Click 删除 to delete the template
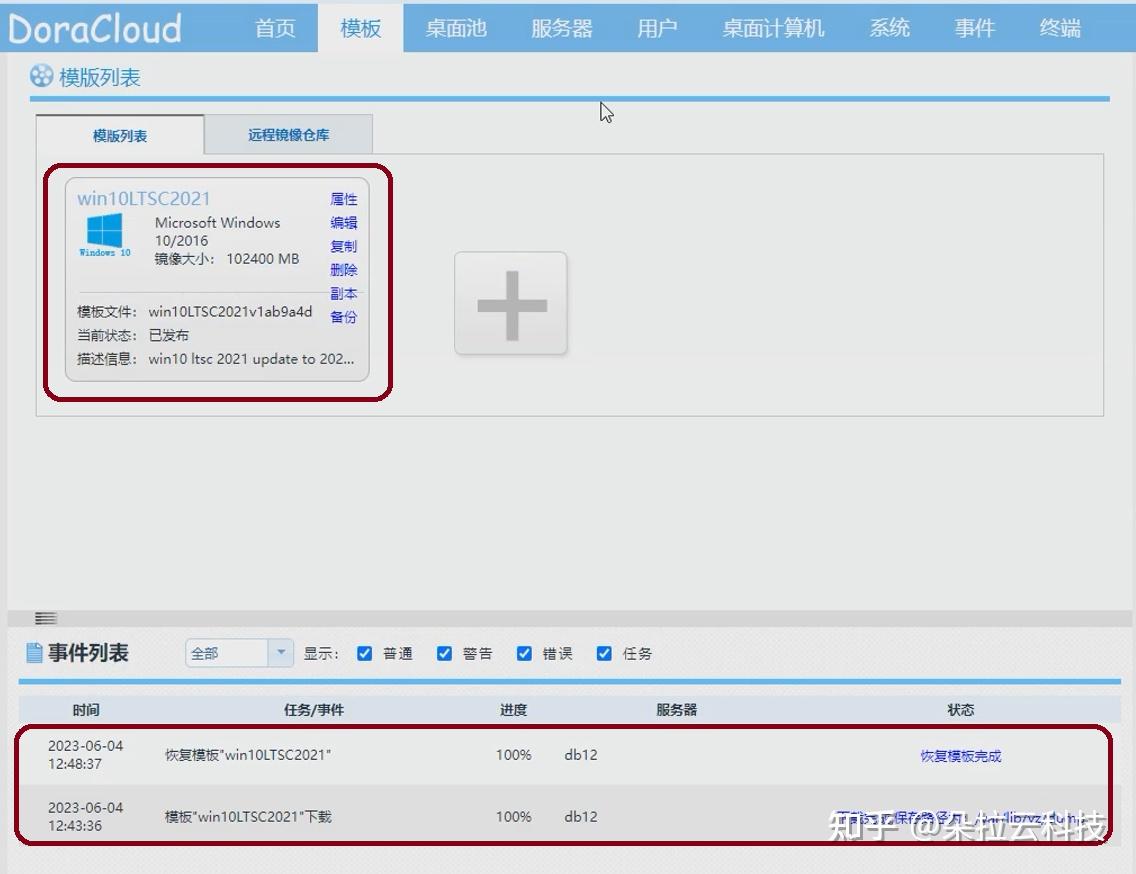This screenshot has width=1136, height=874. click(344, 270)
